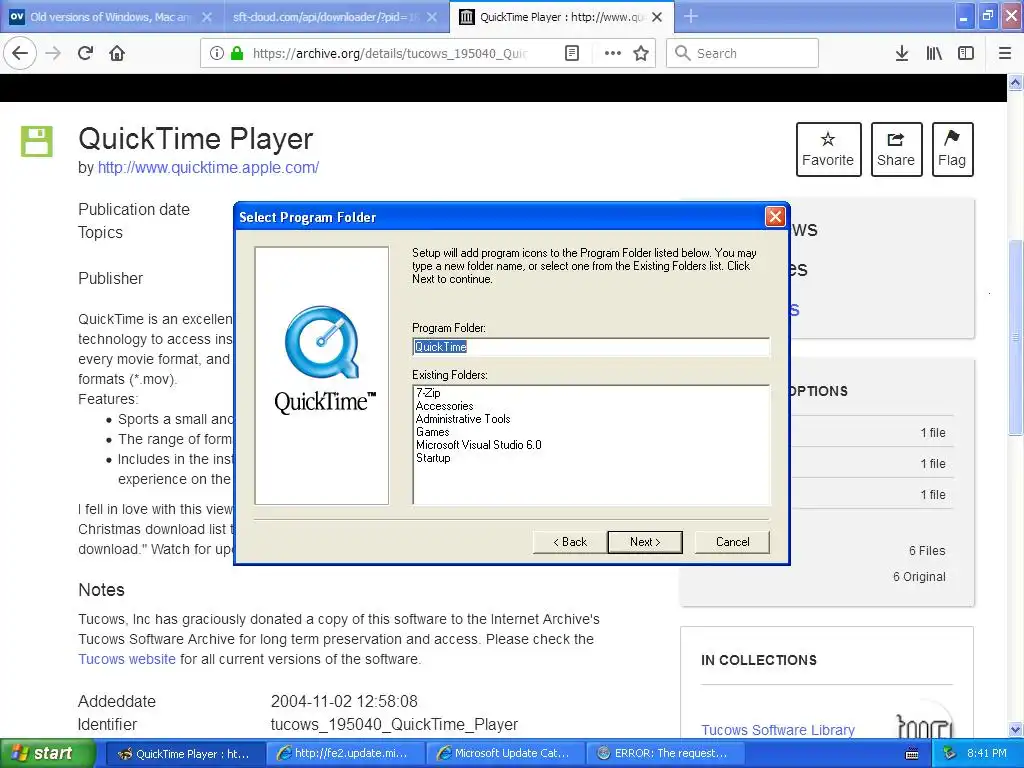Select Games in Existing Folders list
The height and width of the screenshot is (768, 1024).
click(x=432, y=432)
